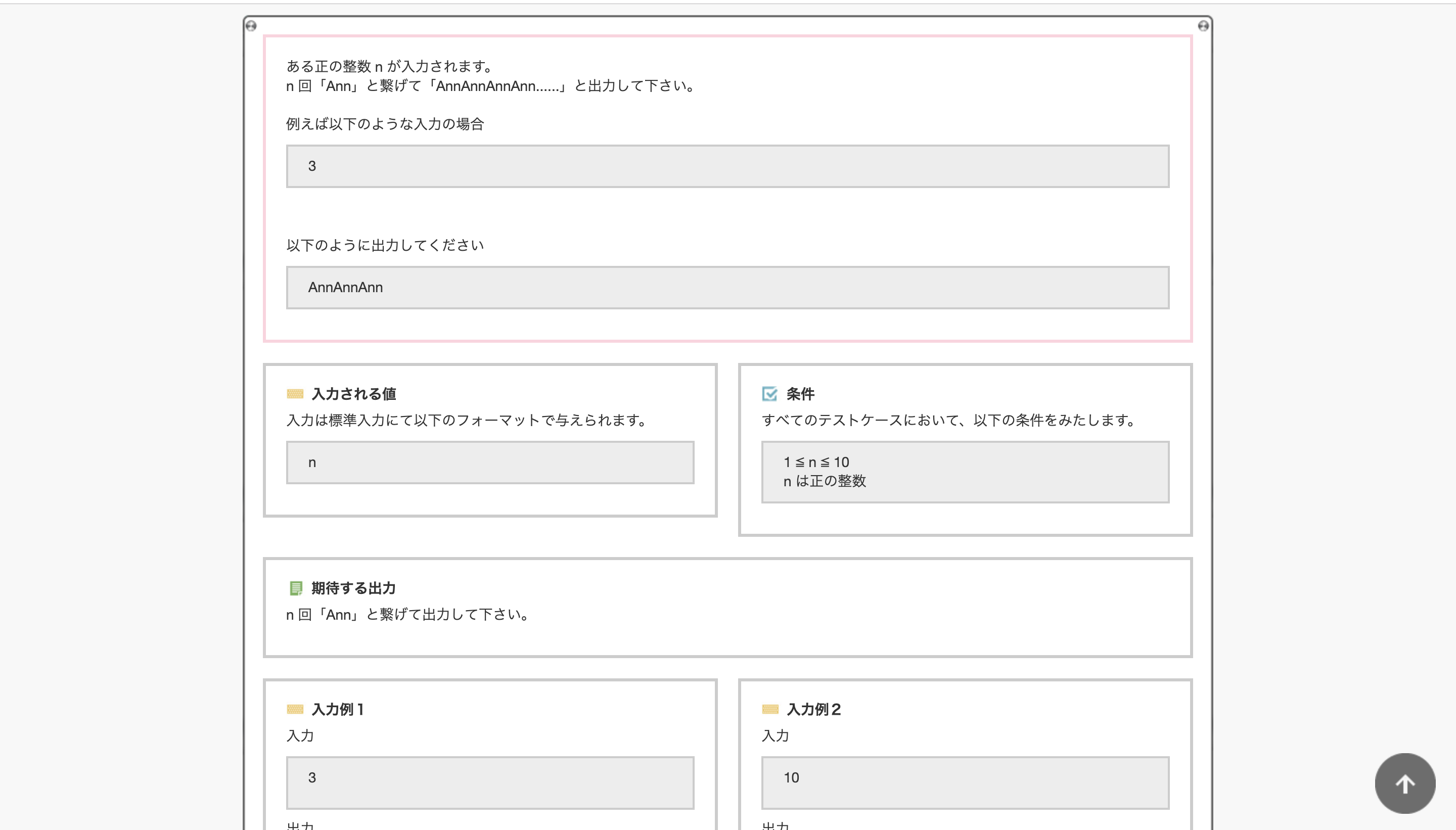
Task: Click the 入力 label under 入力例1
Action: point(300,736)
